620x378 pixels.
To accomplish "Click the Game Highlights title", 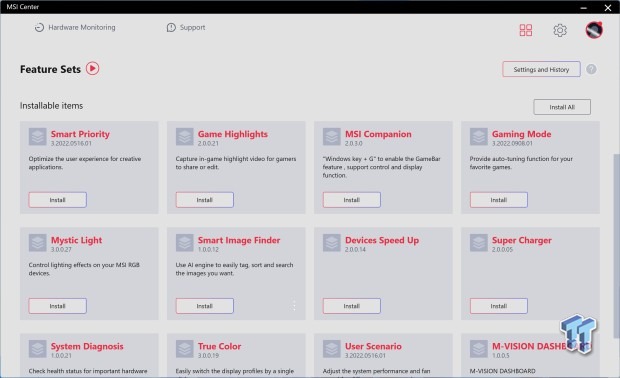I will [x=233, y=134].
